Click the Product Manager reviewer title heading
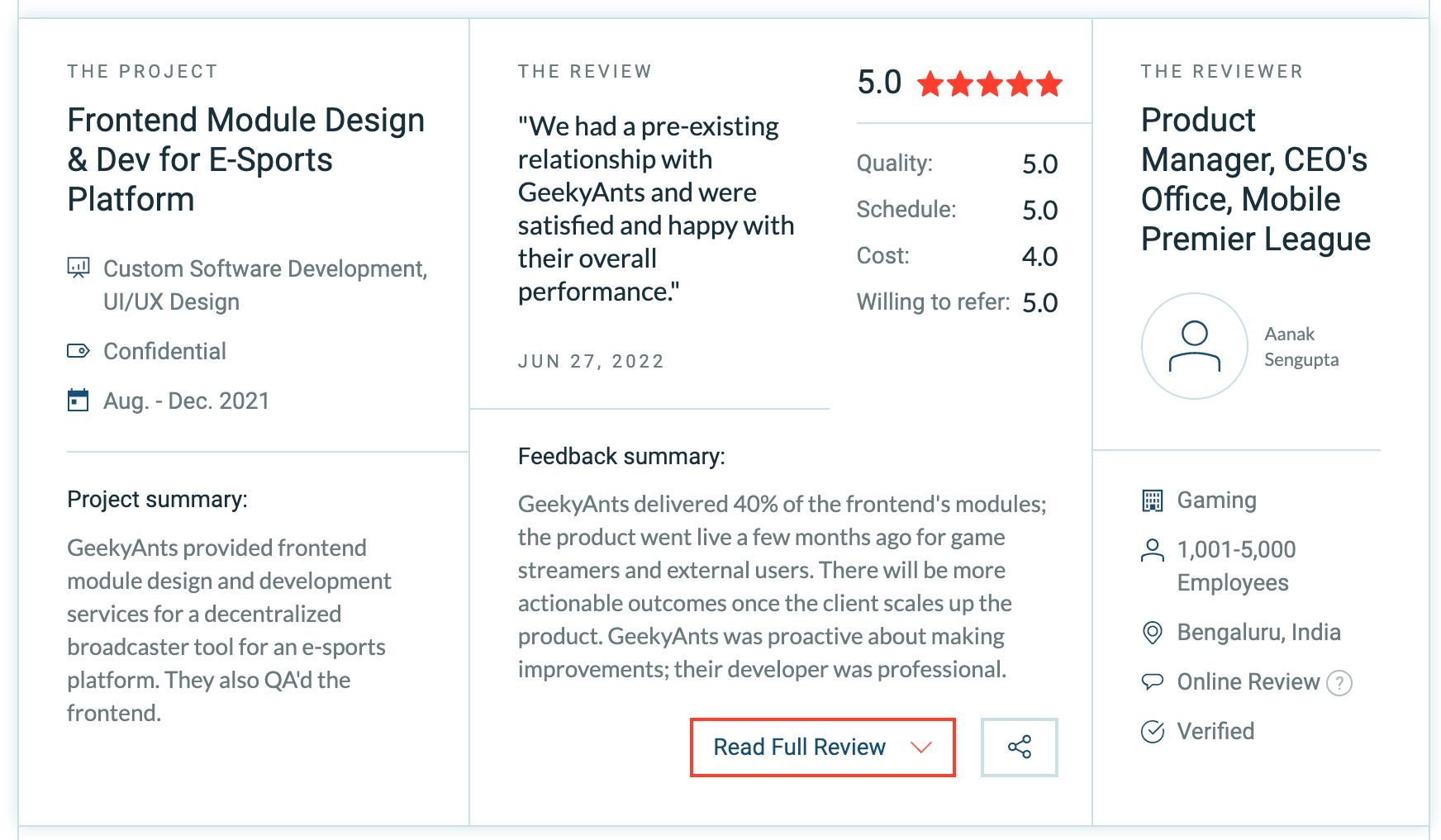This screenshot has height=840, width=1441. pos(1255,179)
